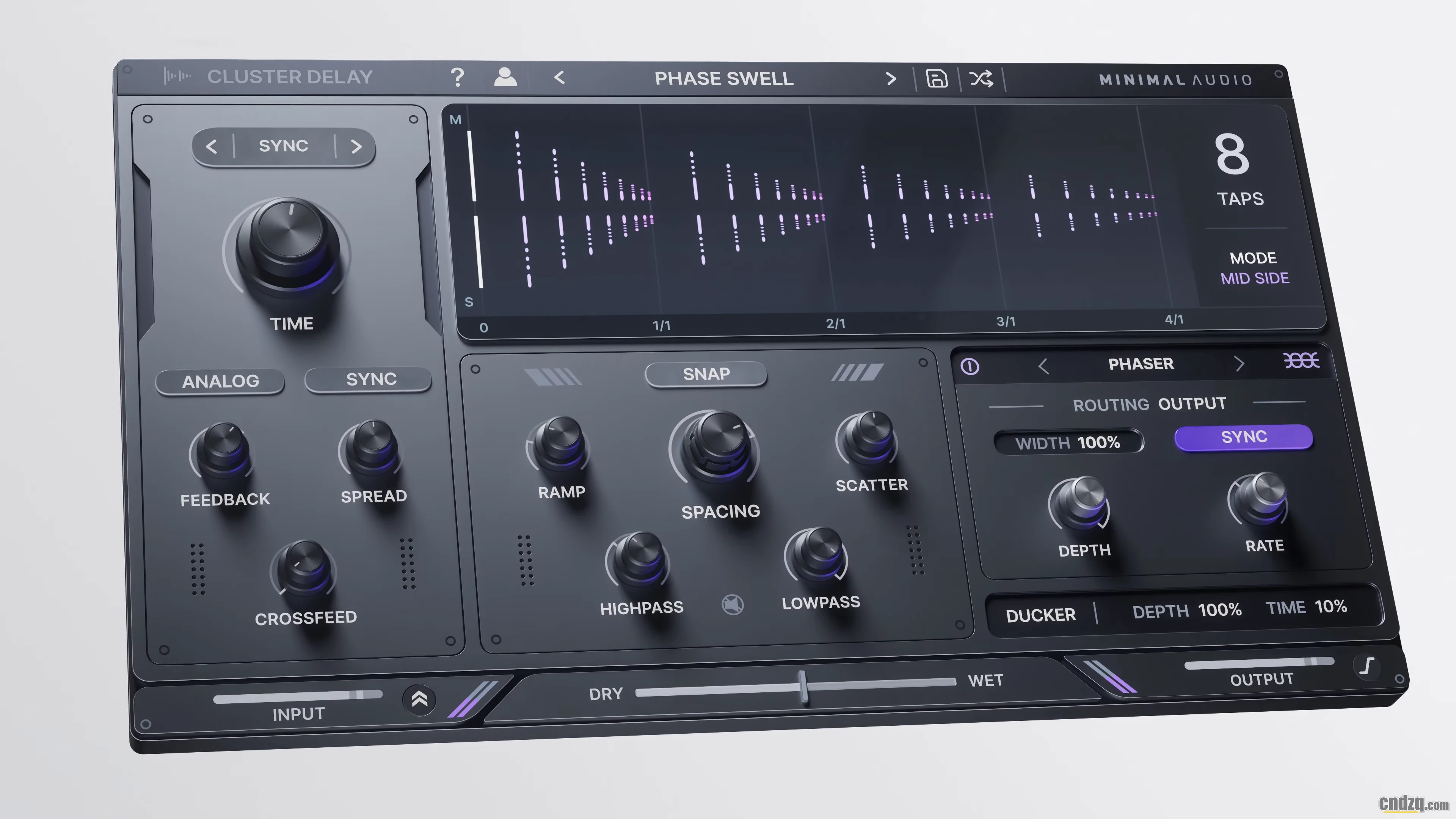Toggle the purple Sync button in Phaser
1456x819 pixels.
(x=1244, y=438)
